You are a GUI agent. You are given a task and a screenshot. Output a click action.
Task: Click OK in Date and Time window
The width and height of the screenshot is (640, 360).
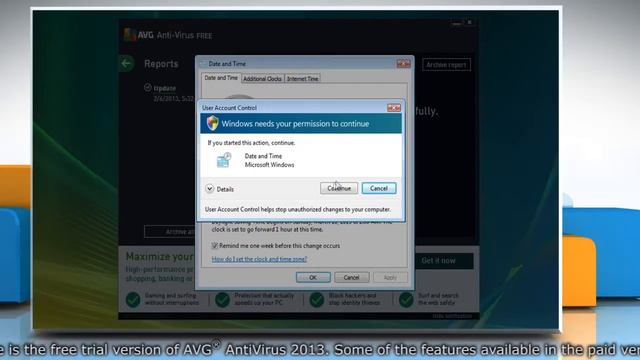point(313,278)
